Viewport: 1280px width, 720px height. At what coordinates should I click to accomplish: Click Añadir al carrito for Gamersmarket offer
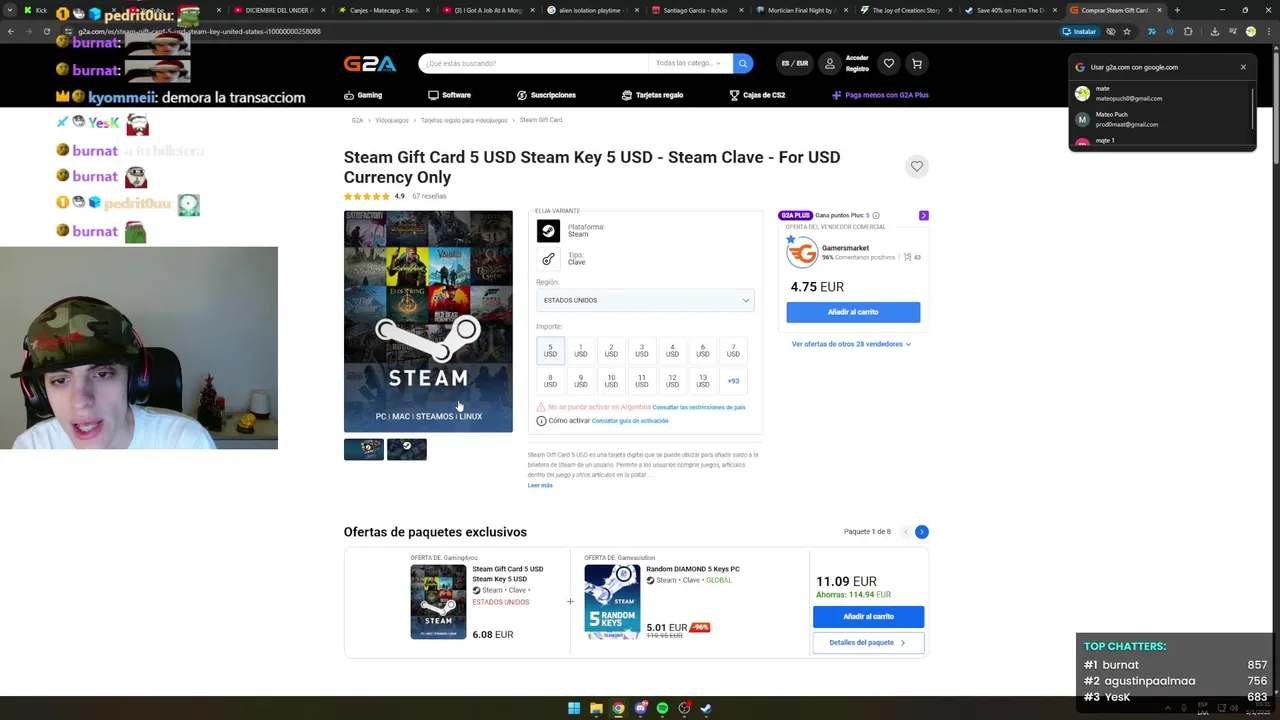click(853, 312)
